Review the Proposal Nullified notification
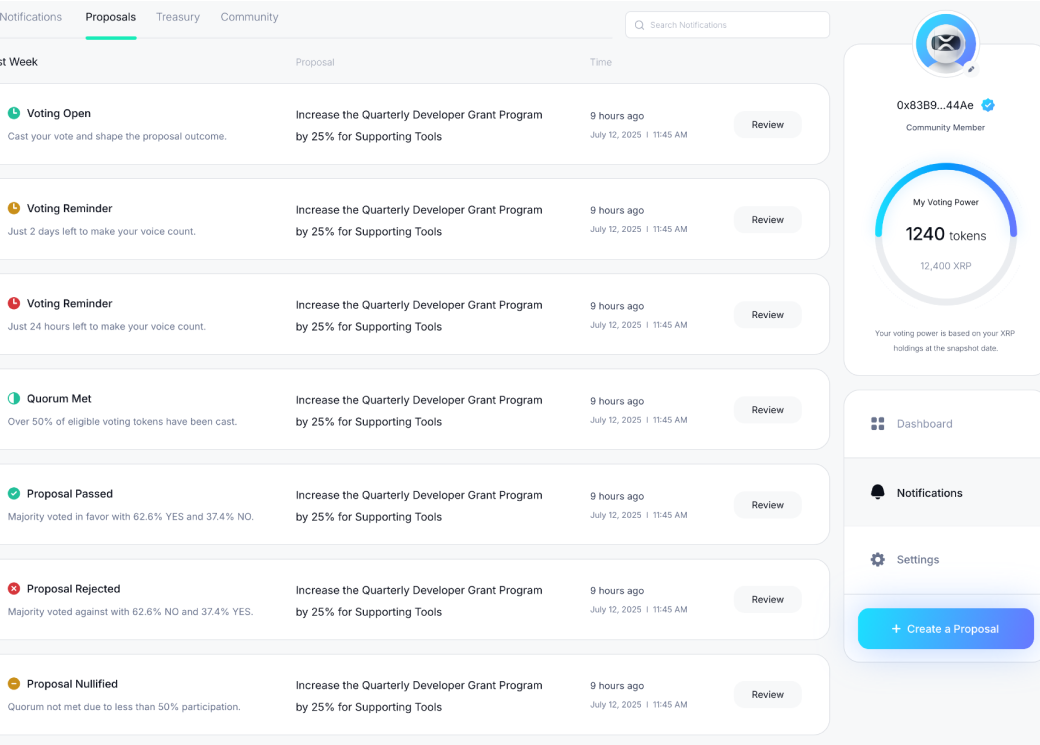Screen dimensions: 1040x745 [x=767, y=695]
